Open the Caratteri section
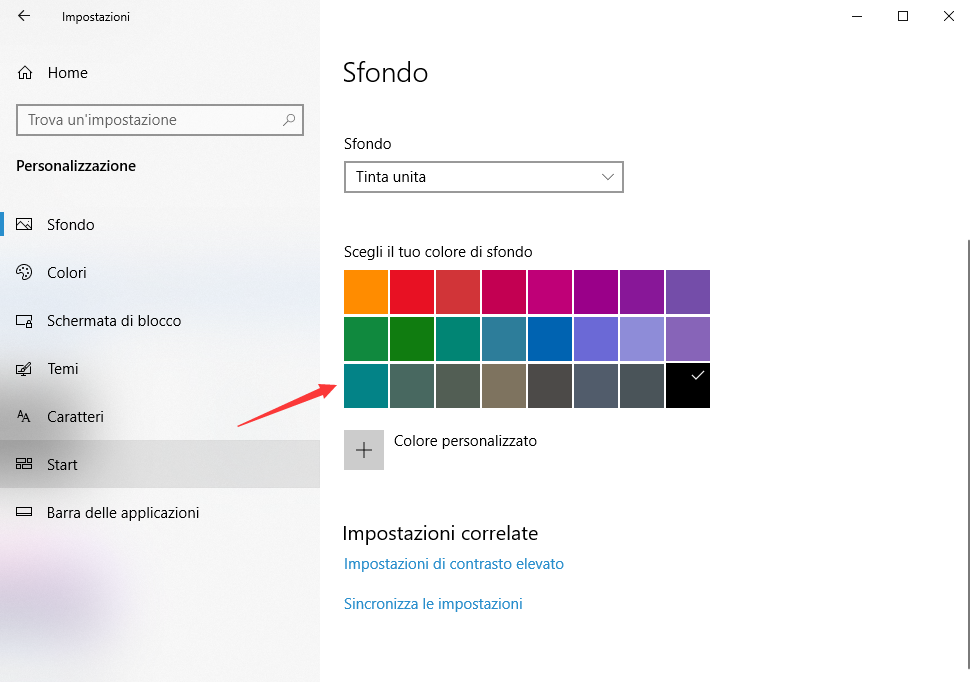 [x=160, y=416]
